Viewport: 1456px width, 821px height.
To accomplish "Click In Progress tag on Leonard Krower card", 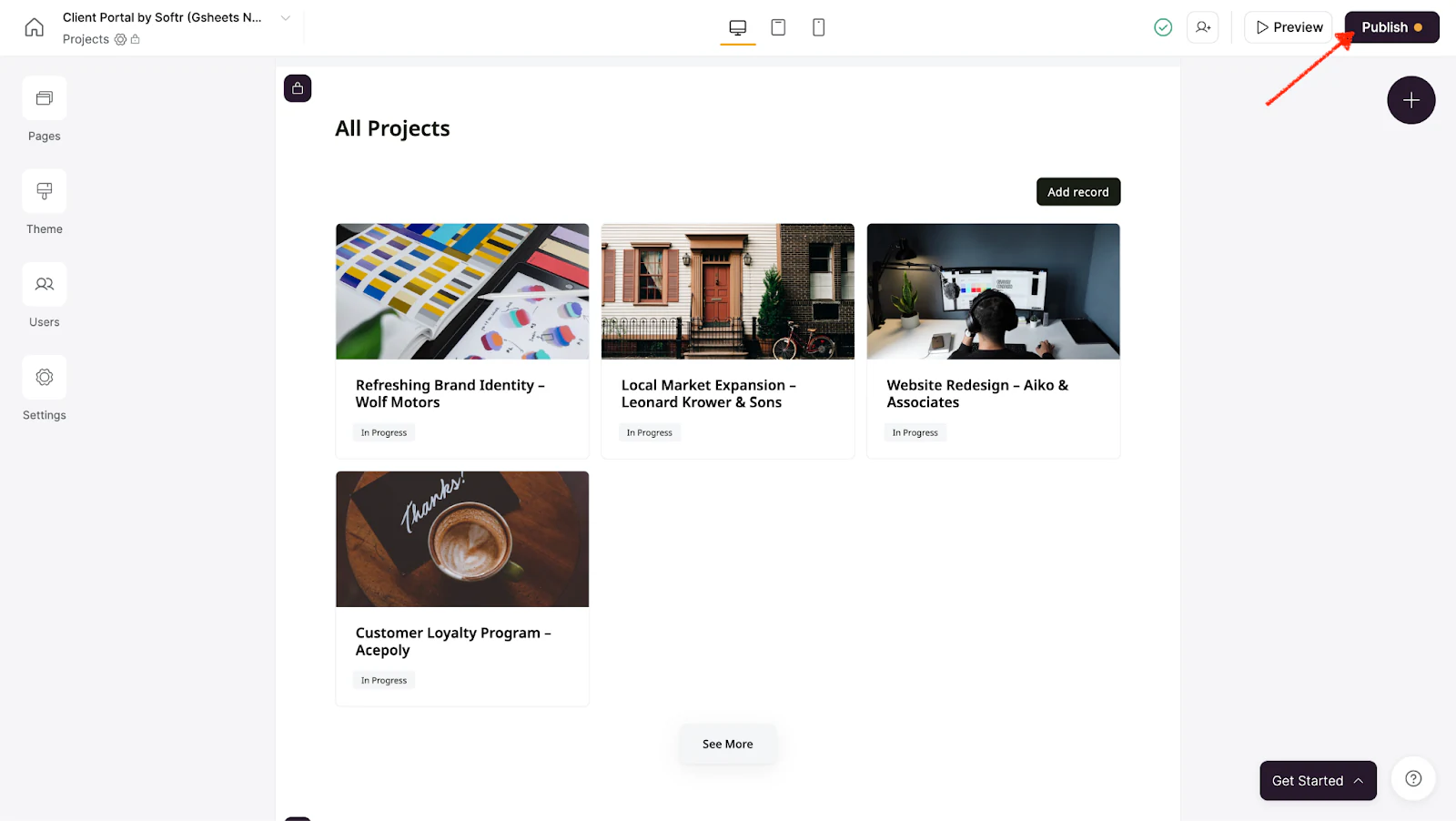I will pyautogui.click(x=650, y=432).
